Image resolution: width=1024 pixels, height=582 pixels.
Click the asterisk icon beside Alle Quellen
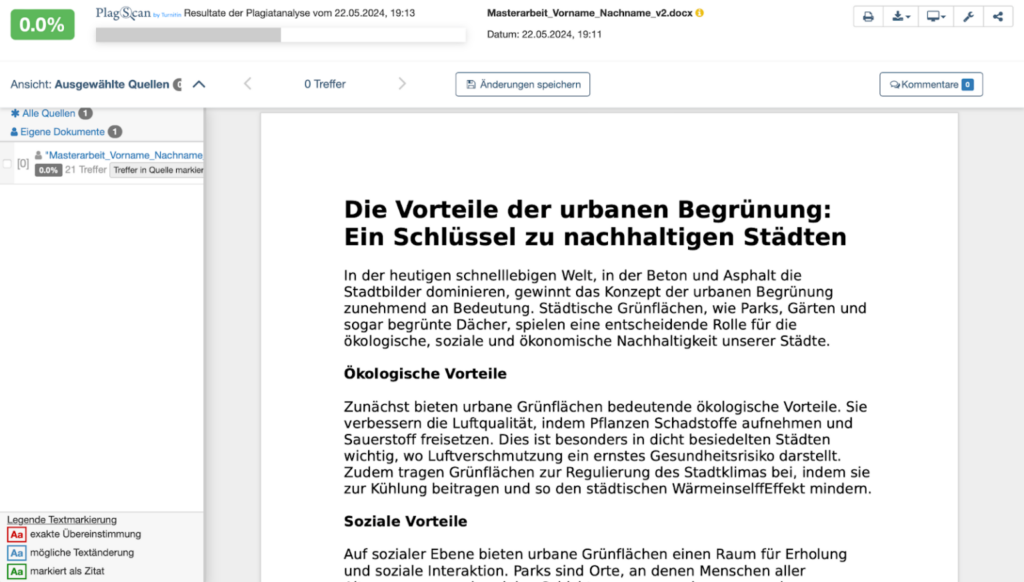tap(15, 113)
